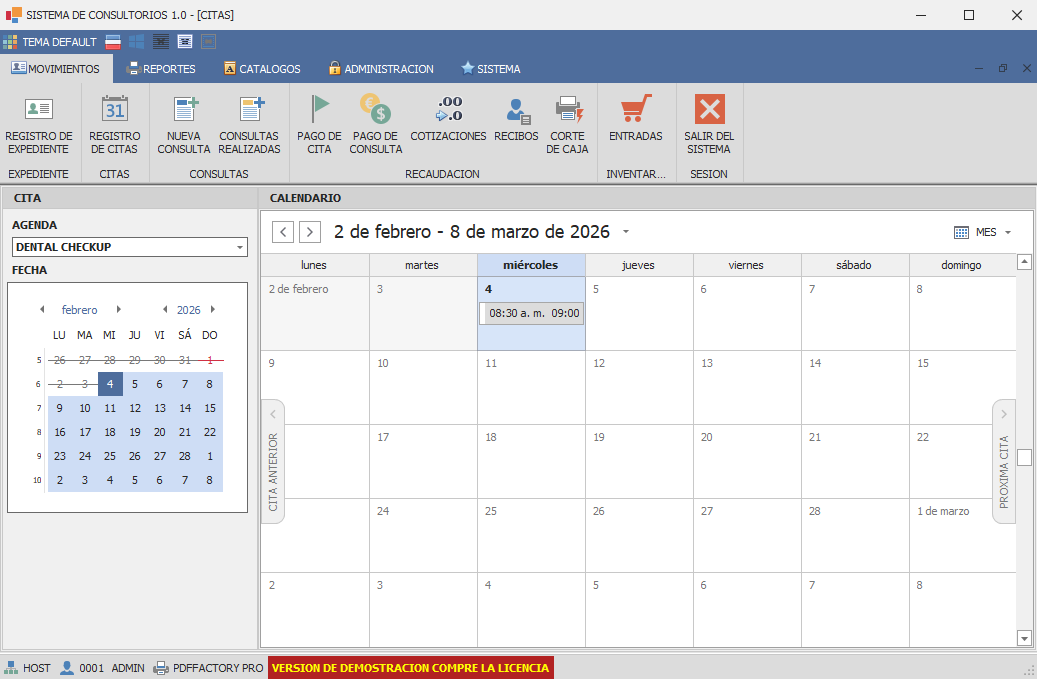Open the DENTAL CHECKUP agenda dropdown
The height and width of the screenshot is (679, 1037).
coord(240,246)
